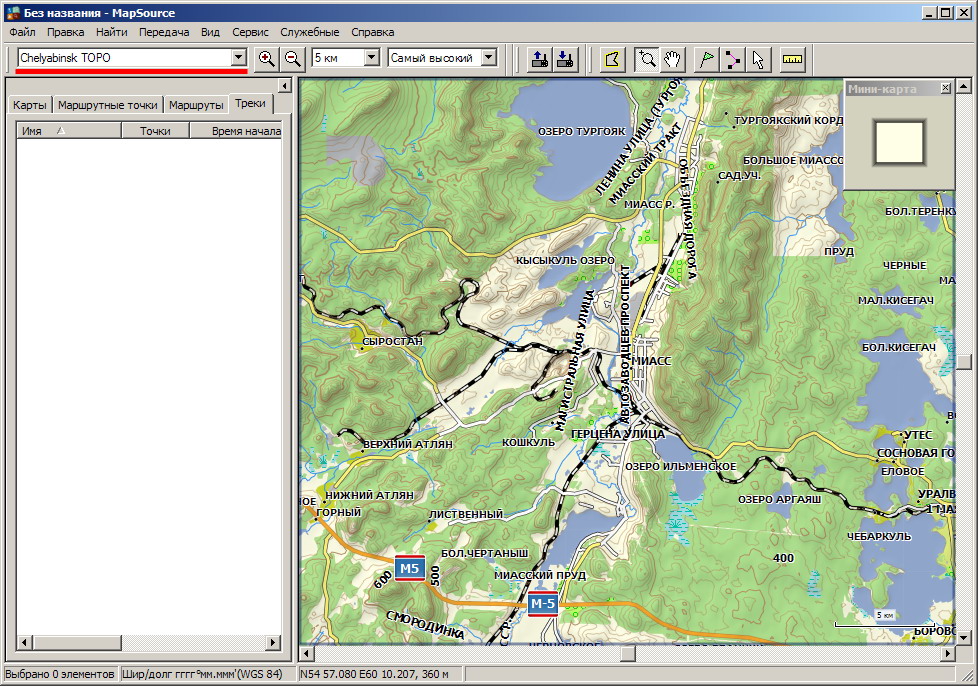Click the Zoom In magnifier button
The image size is (978, 686).
click(x=266, y=59)
